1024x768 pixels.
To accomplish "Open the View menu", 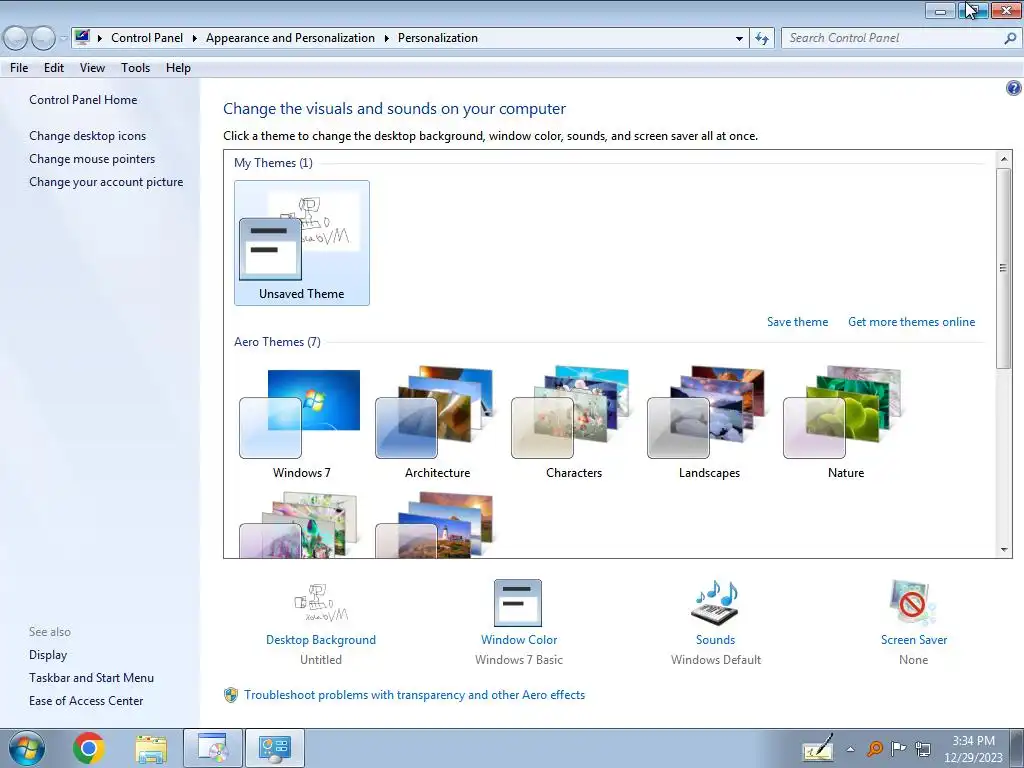I will [92, 68].
